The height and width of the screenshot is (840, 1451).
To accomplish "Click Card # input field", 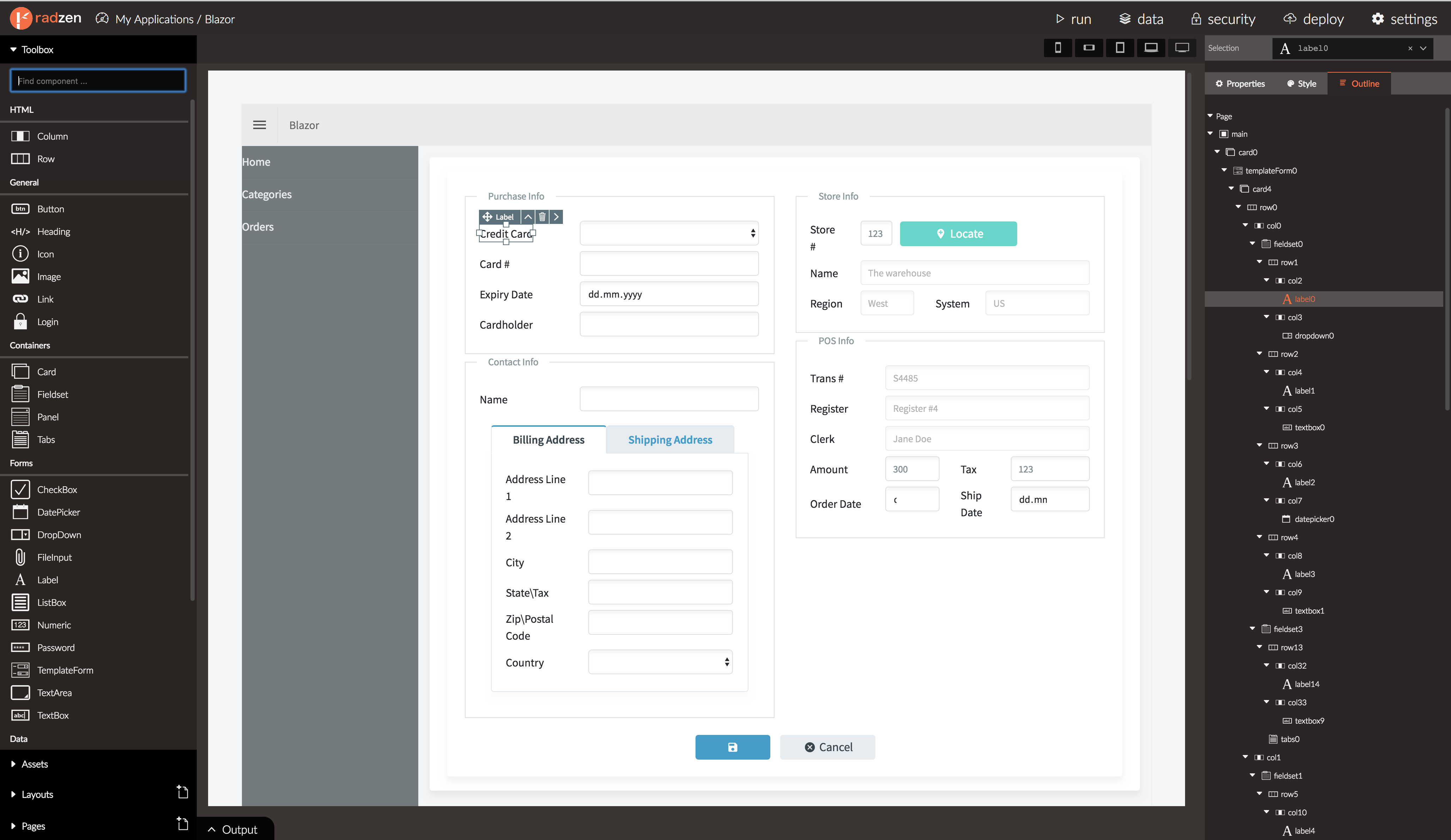I will click(x=670, y=263).
